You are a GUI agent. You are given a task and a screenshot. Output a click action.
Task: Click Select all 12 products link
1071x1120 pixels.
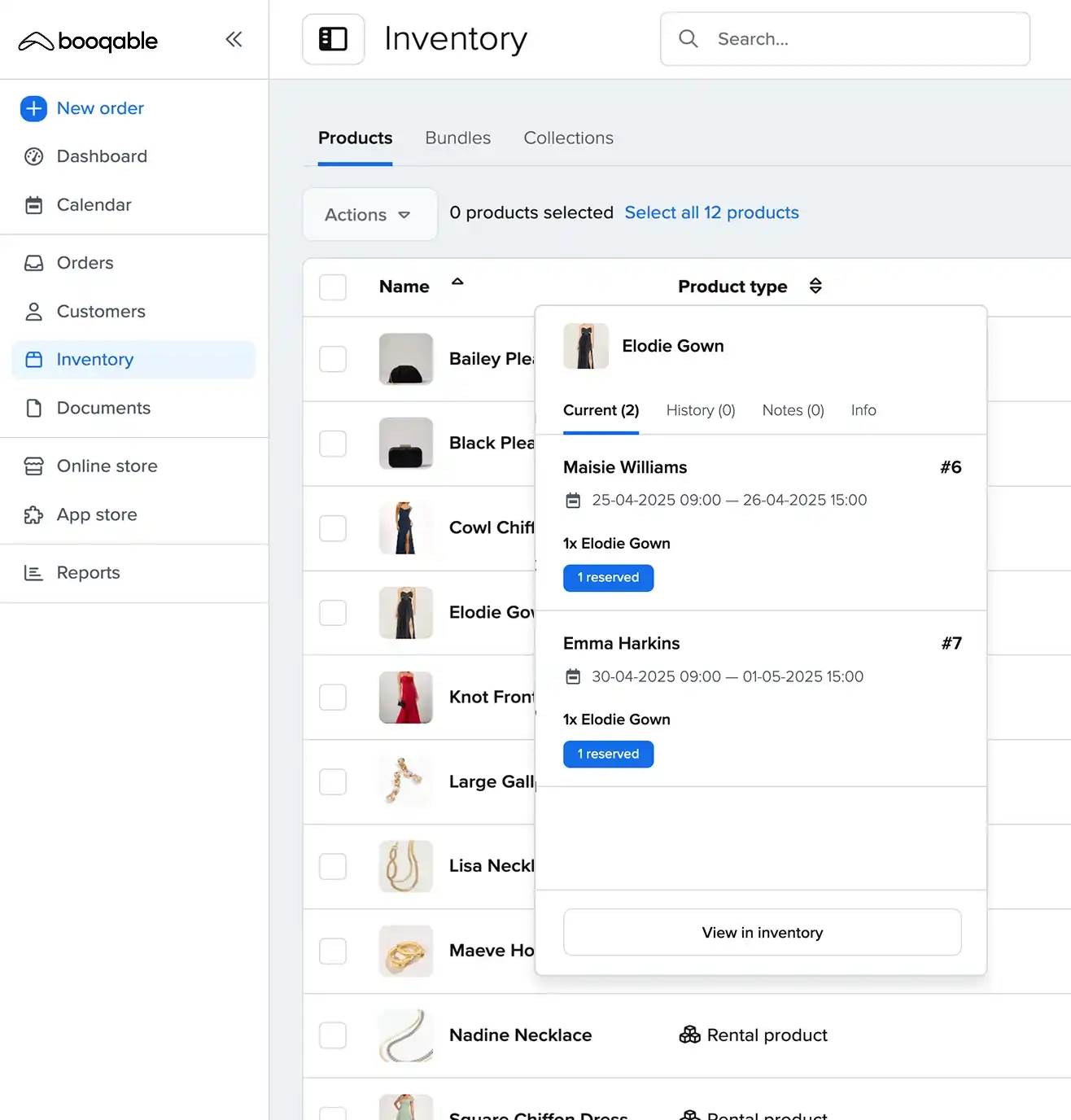pos(711,212)
